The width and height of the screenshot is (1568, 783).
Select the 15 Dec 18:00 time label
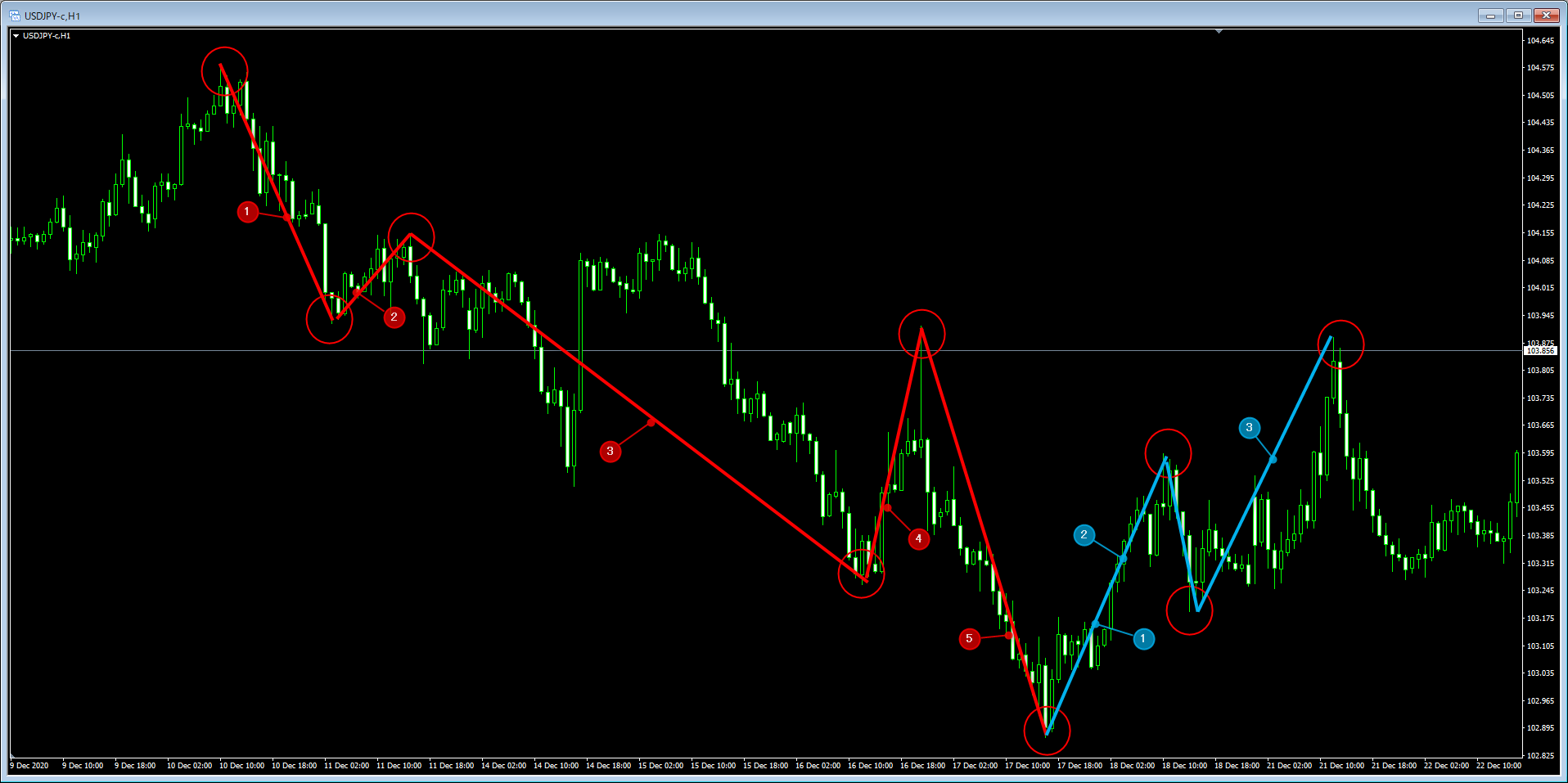point(765,766)
